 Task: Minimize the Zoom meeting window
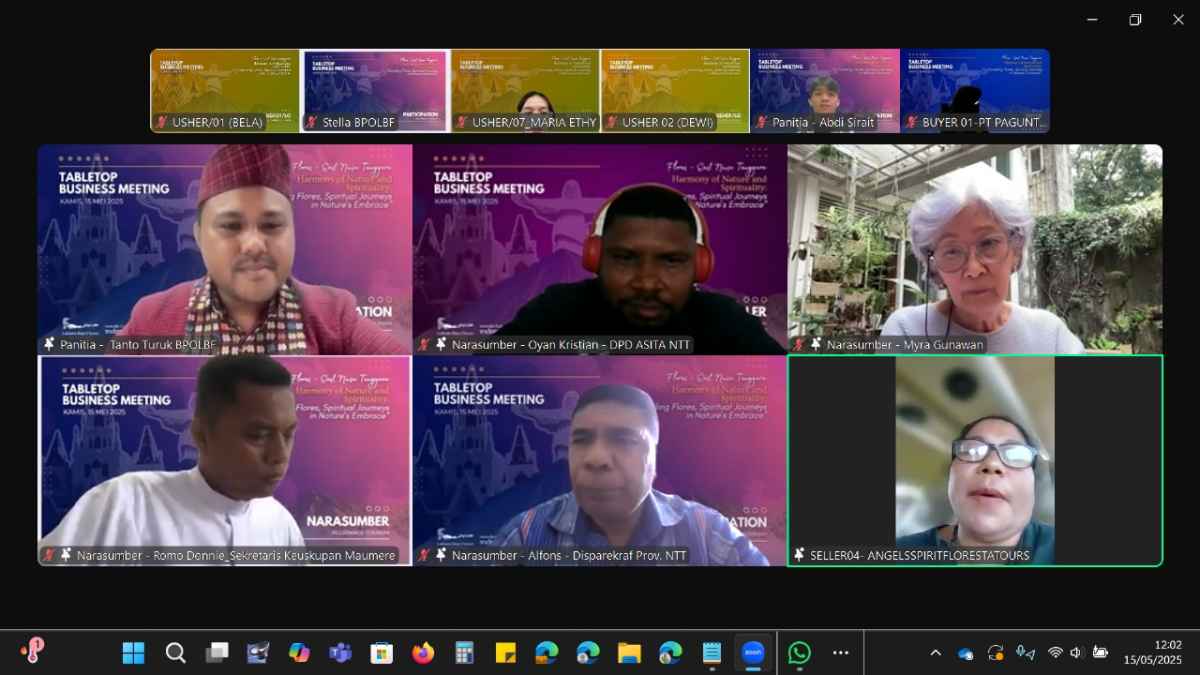[1092, 20]
